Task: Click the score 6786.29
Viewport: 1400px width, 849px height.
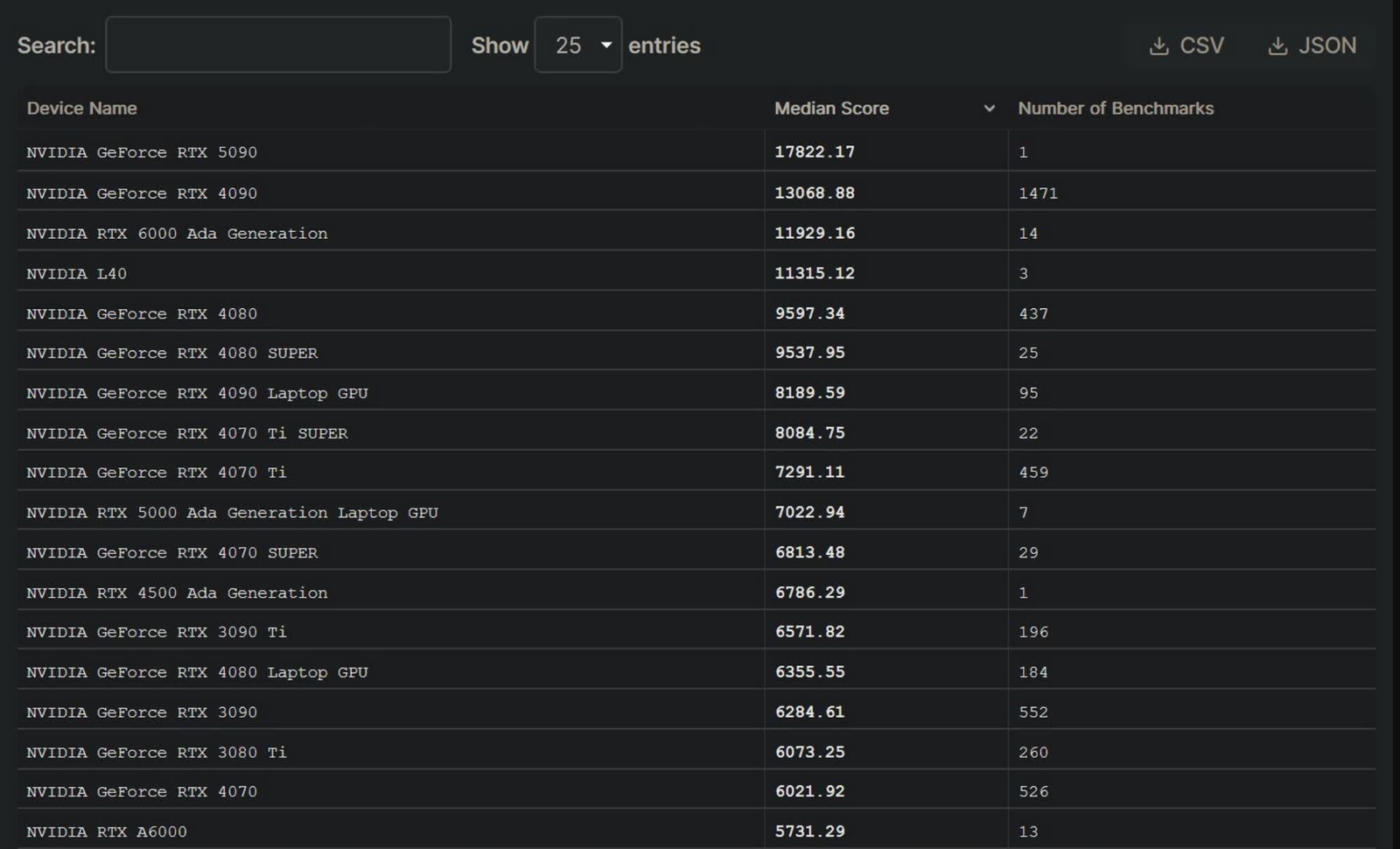Action: tap(810, 593)
